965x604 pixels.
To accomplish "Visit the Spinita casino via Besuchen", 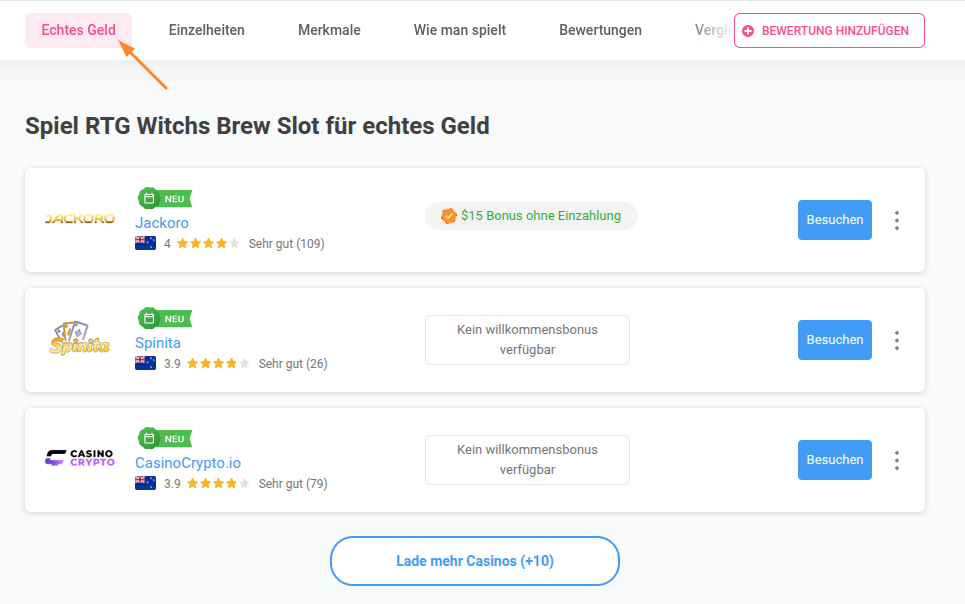I will click(835, 340).
